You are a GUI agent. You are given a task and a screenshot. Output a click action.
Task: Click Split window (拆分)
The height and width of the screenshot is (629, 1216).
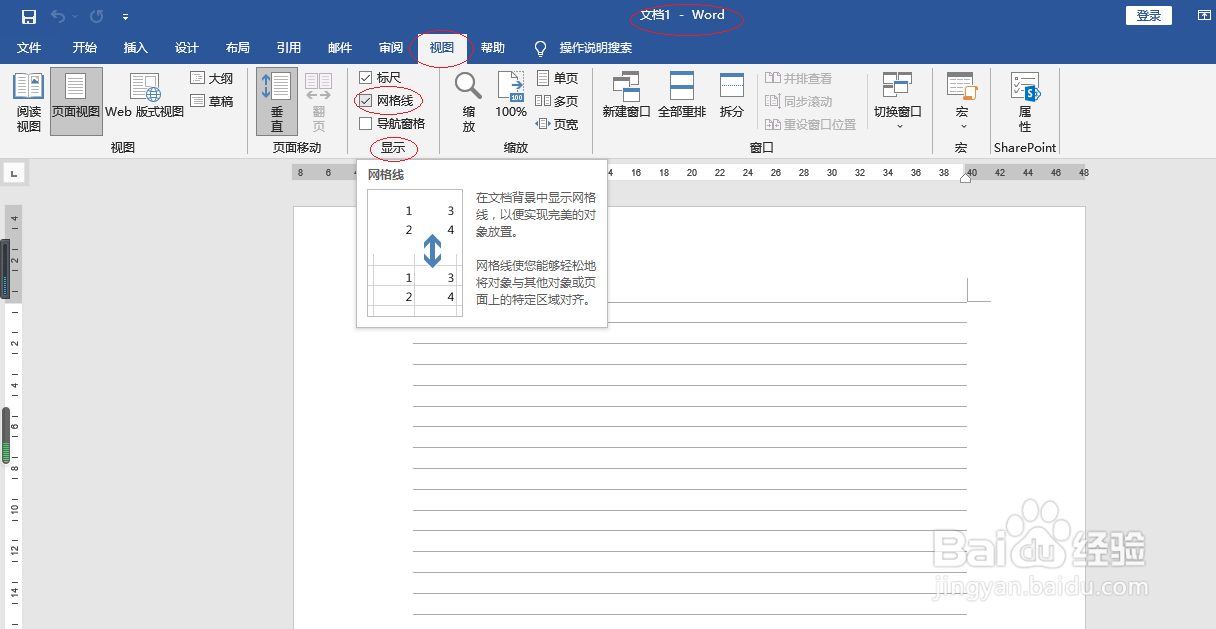coord(732,96)
